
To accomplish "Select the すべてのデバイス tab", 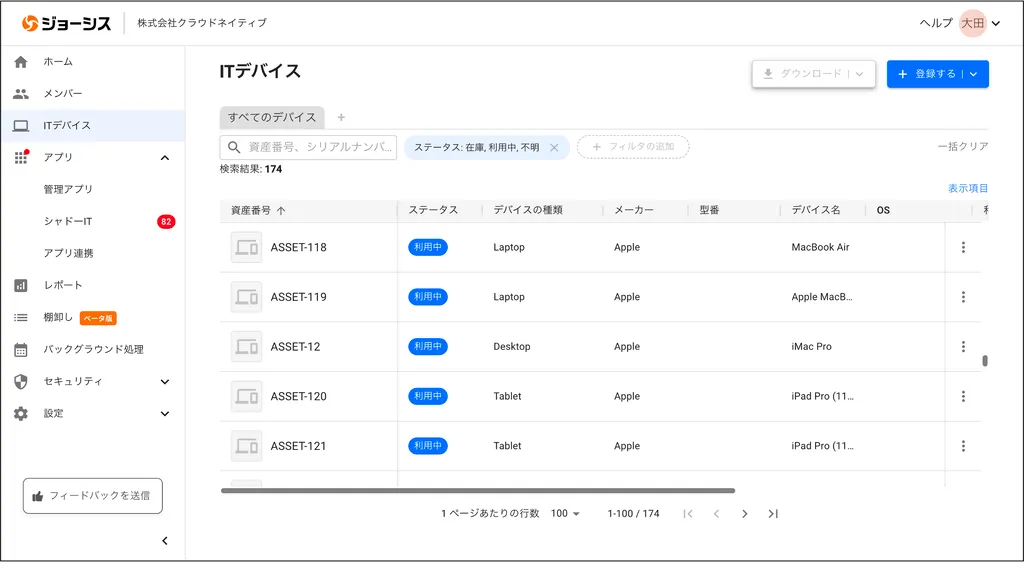I will (x=272, y=117).
